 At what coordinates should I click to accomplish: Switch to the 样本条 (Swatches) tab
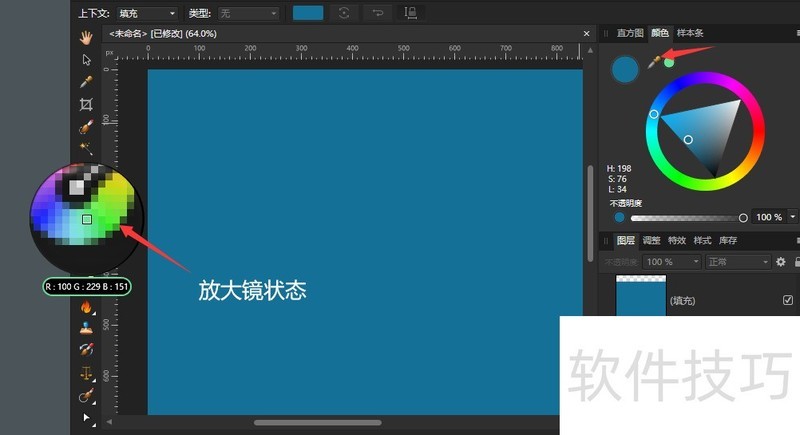691,33
